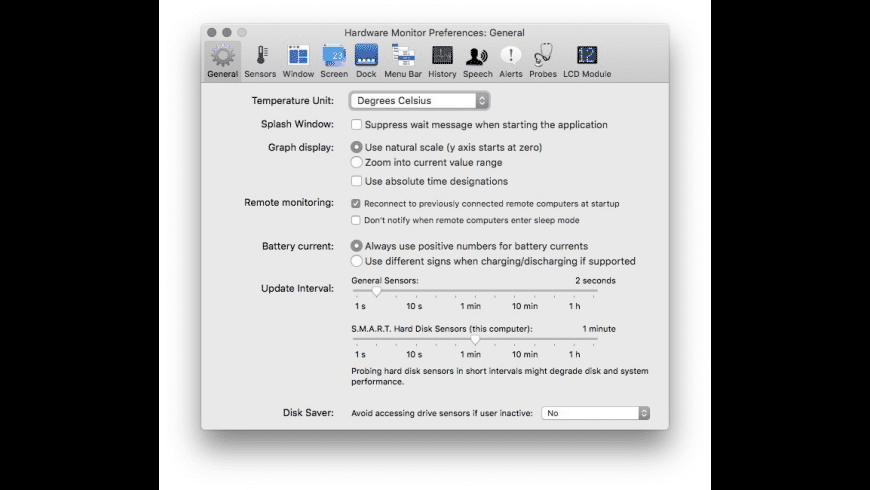Uncheck Reconnect to previously connected remote computers
Image resolution: width=870 pixels, height=490 pixels.
click(x=356, y=204)
